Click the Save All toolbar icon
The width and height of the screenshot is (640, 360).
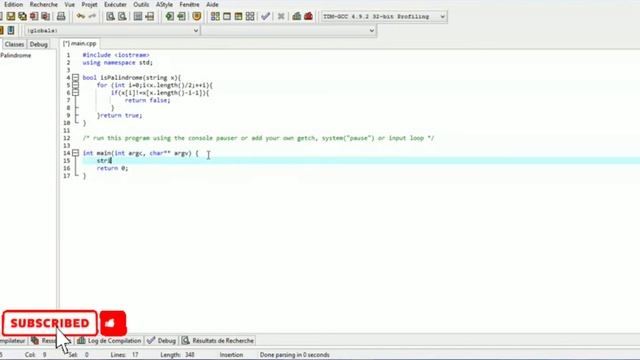22,16
